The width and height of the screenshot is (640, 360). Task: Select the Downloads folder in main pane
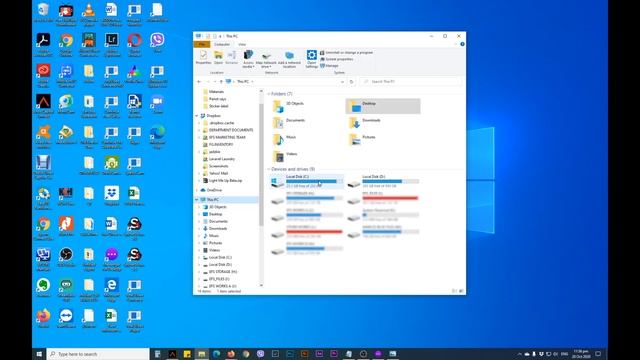tap(383, 122)
